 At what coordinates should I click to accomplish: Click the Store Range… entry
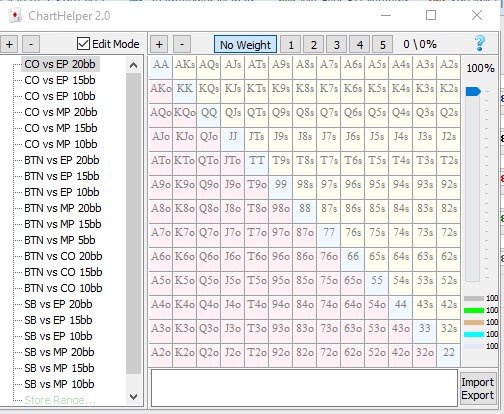pos(60,400)
